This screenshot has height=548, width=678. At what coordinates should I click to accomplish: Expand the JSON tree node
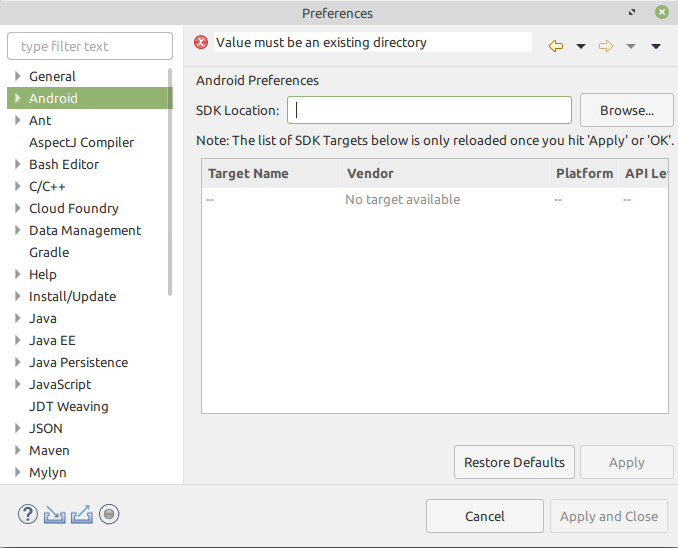pos(17,428)
